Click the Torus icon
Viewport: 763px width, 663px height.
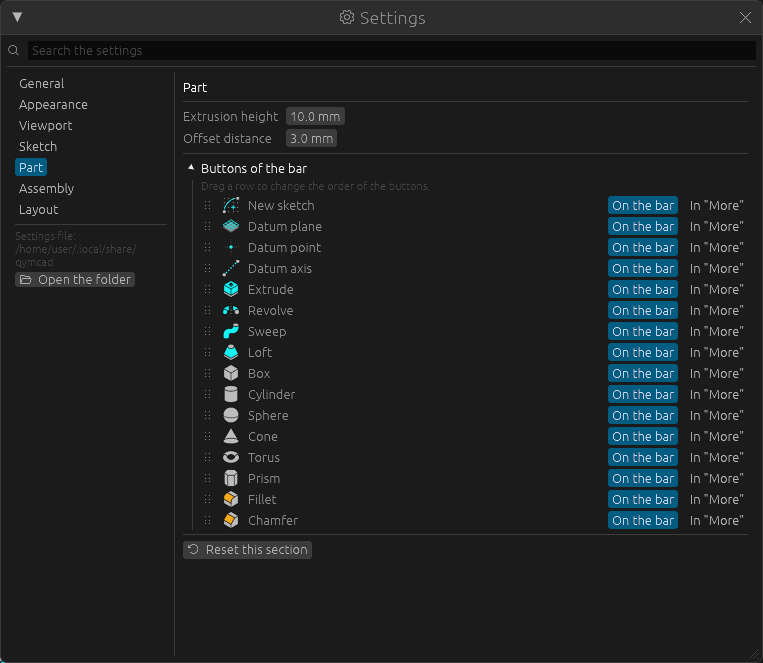231,457
